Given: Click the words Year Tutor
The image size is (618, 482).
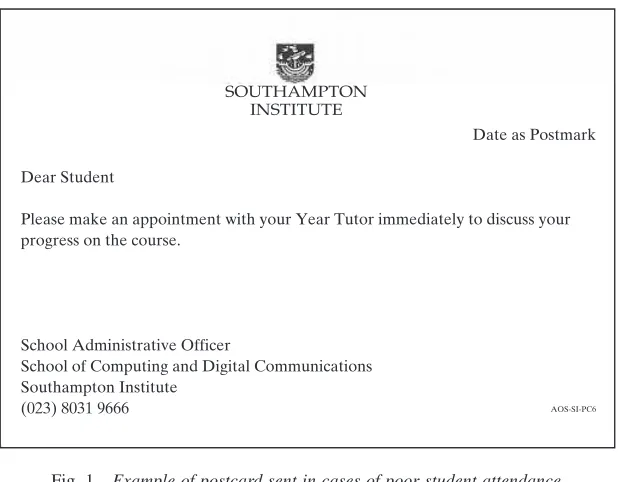Looking at the screenshot, I should [335, 219].
